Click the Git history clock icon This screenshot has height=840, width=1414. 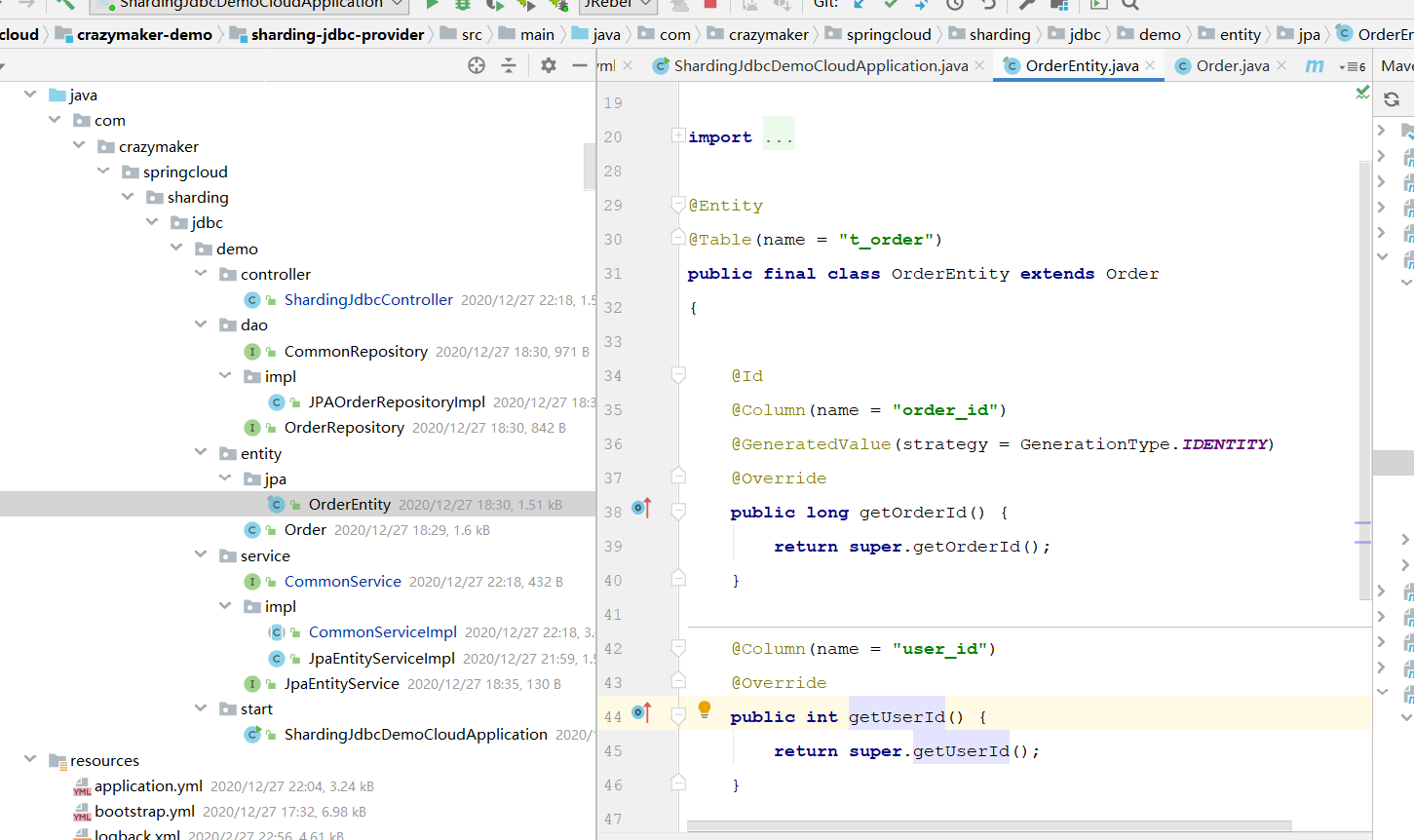click(x=955, y=4)
